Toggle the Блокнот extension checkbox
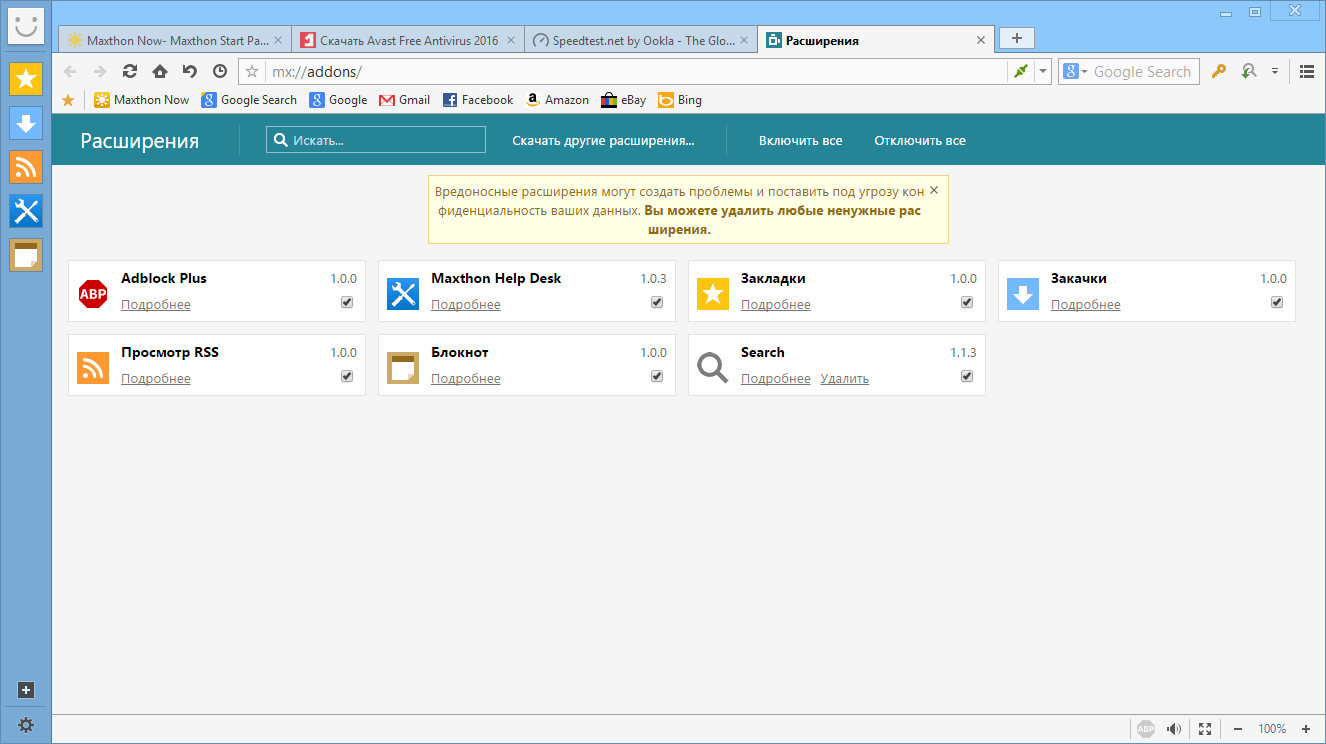The height and width of the screenshot is (744, 1326). click(x=657, y=376)
